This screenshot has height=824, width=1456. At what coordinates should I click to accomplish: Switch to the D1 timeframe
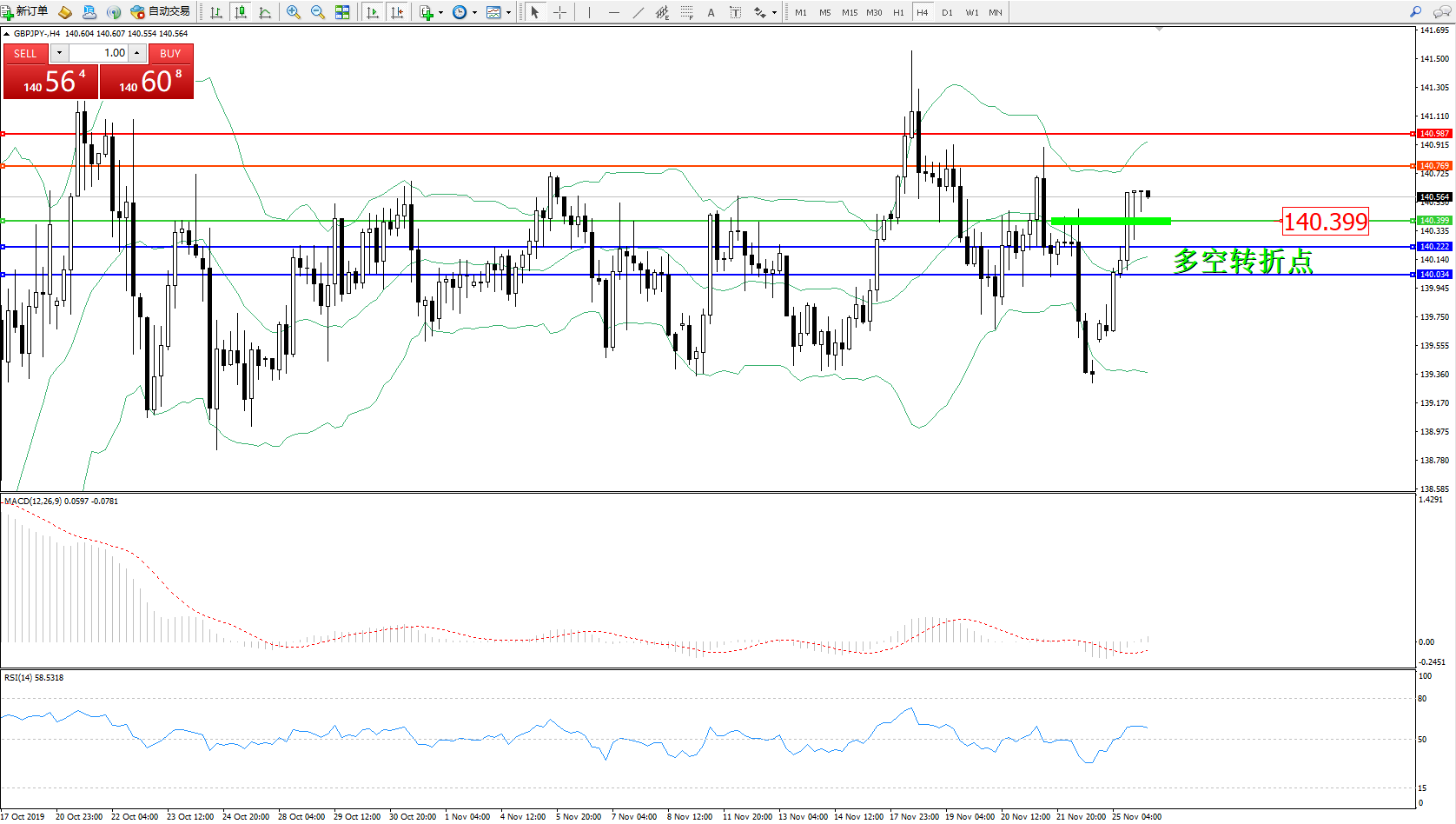pyautogui.click(x=947, y=12)
